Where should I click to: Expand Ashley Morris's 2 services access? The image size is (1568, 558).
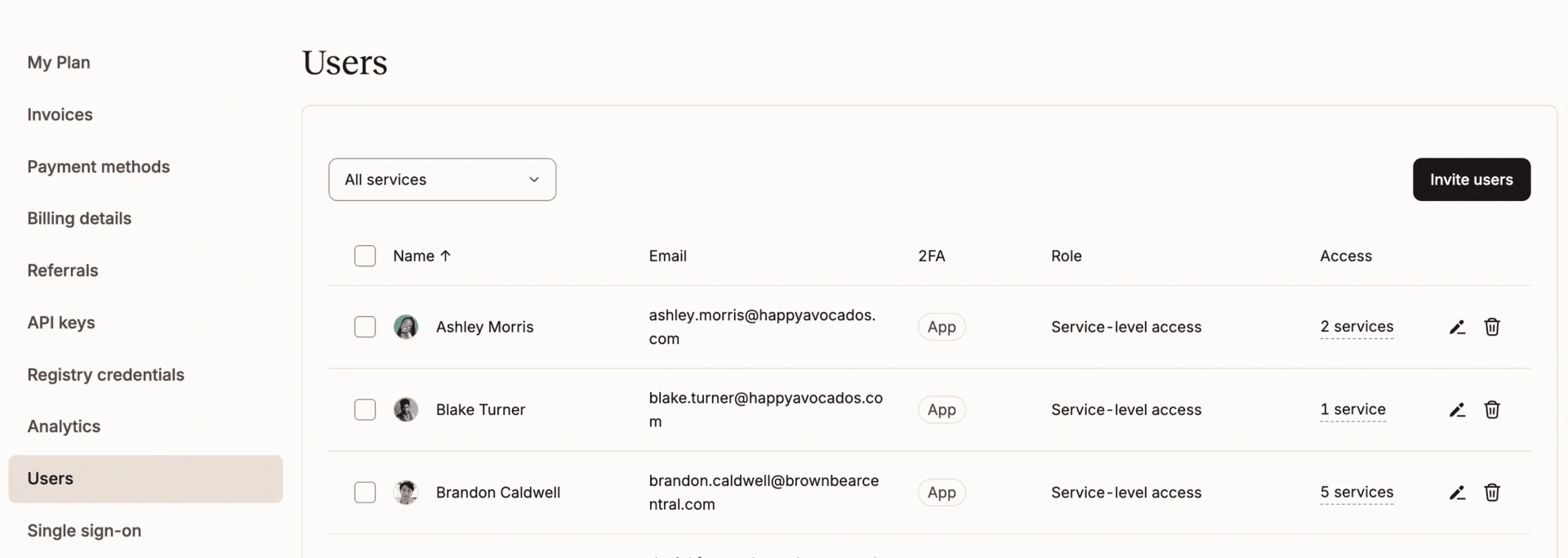click(1356, 327)
